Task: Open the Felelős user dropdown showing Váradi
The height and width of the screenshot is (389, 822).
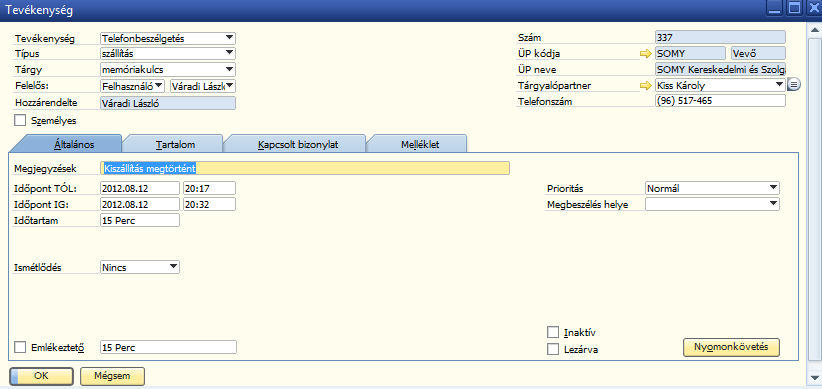Action: pyautogui.click(x=203, y=86)
